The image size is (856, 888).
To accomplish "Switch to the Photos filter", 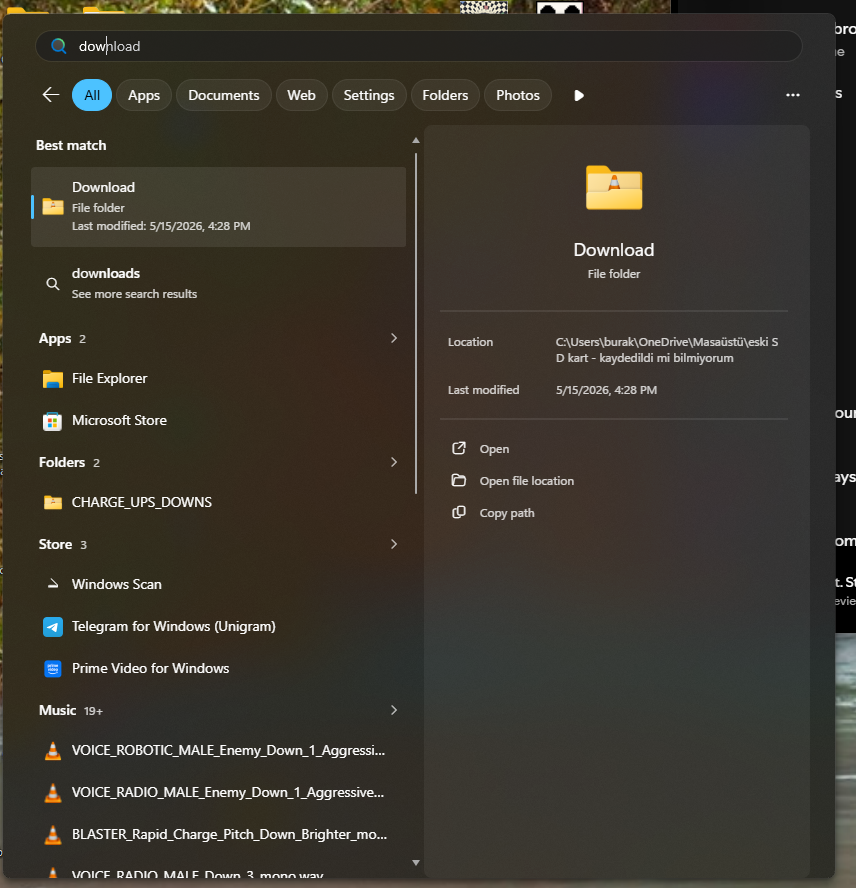I will click(518, 95).
